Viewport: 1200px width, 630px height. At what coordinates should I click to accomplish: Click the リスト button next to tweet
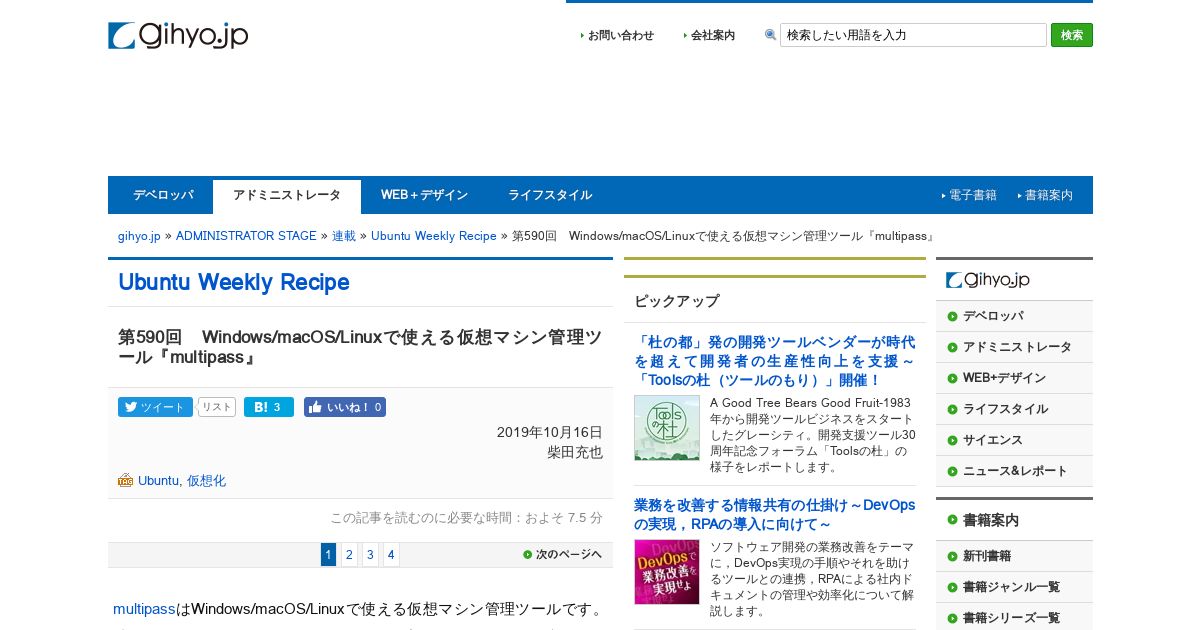[x=217, y=407]
